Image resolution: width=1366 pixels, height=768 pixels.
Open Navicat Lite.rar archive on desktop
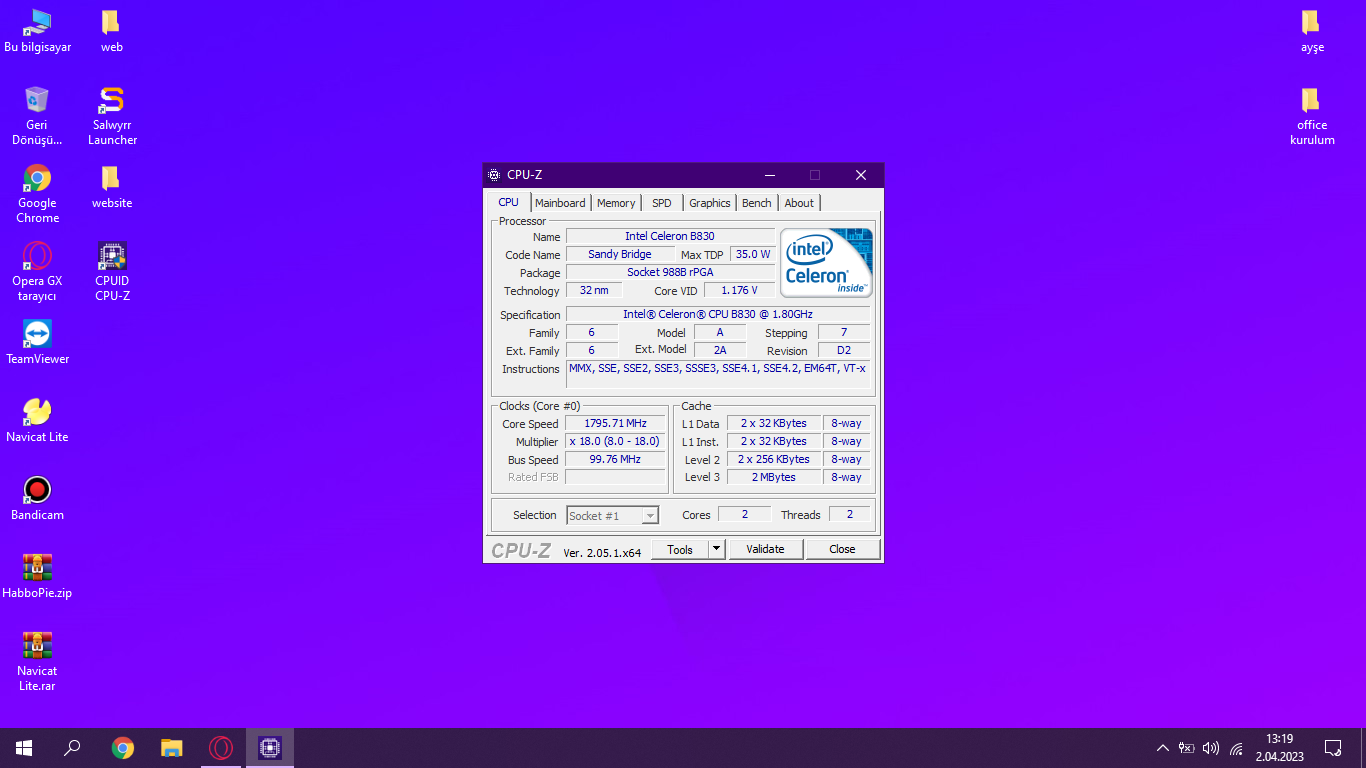(x=37, y=662)
